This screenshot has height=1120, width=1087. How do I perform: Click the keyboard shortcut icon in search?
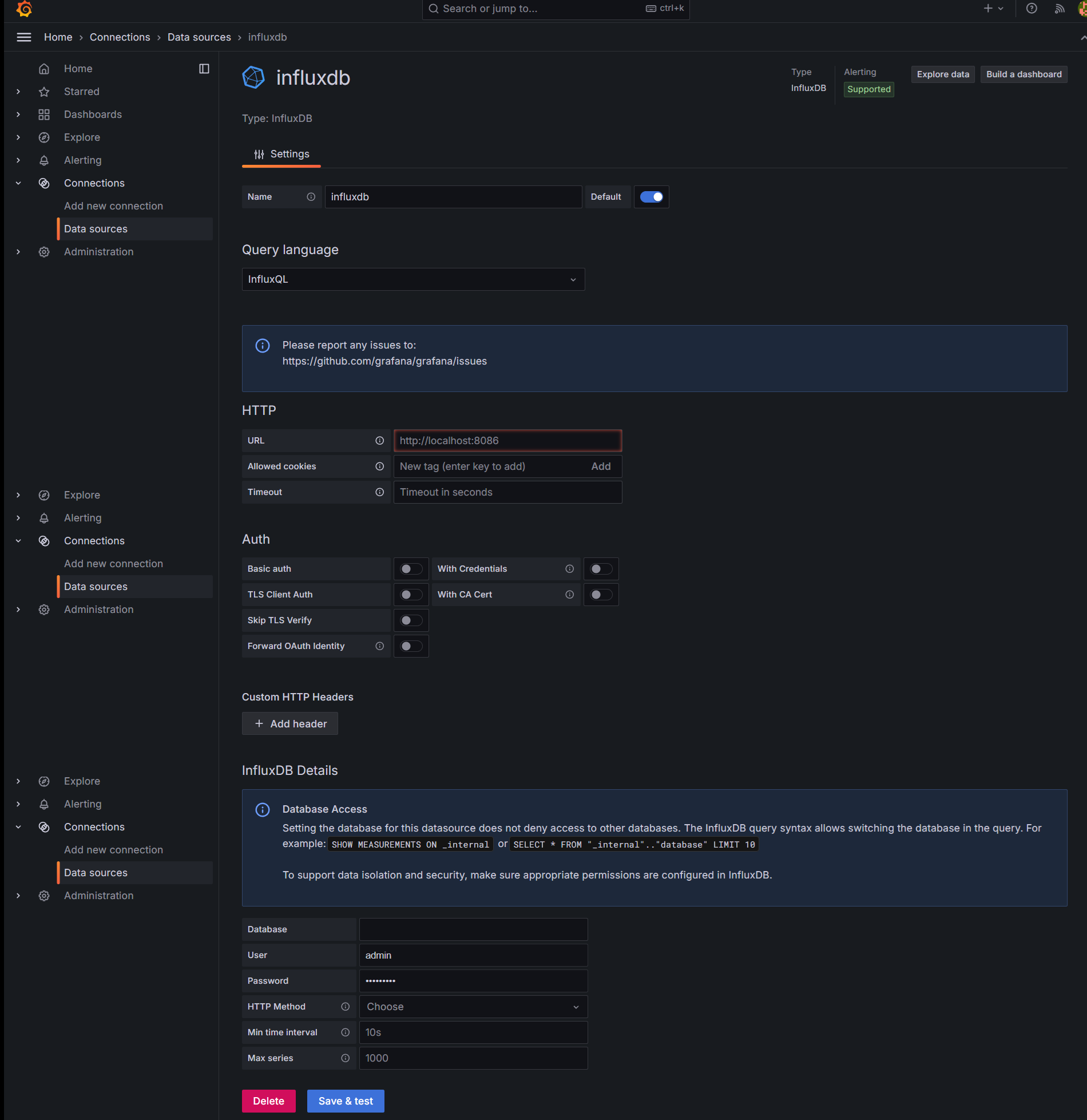pos(651,9)
